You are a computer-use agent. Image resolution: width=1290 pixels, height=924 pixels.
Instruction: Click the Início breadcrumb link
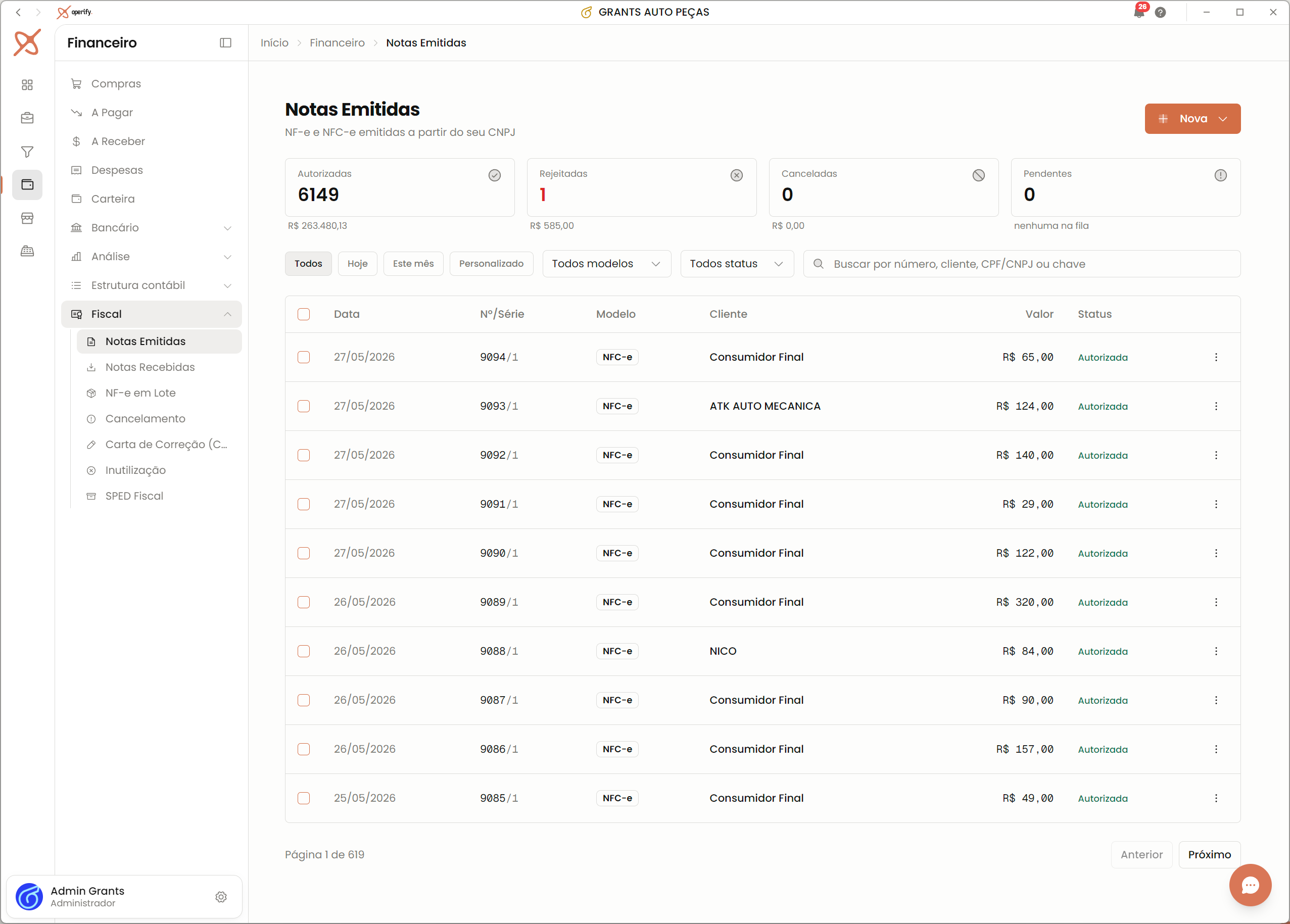274,42
